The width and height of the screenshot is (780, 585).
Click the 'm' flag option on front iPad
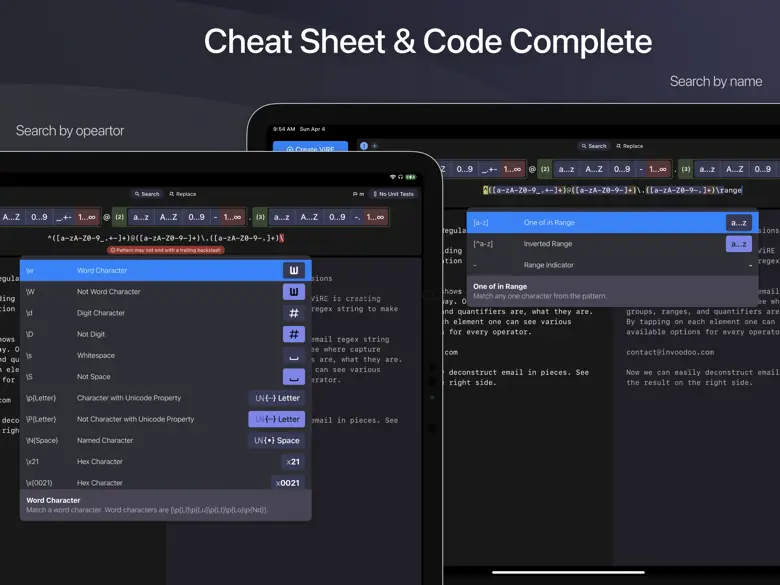tap(358, 194)
